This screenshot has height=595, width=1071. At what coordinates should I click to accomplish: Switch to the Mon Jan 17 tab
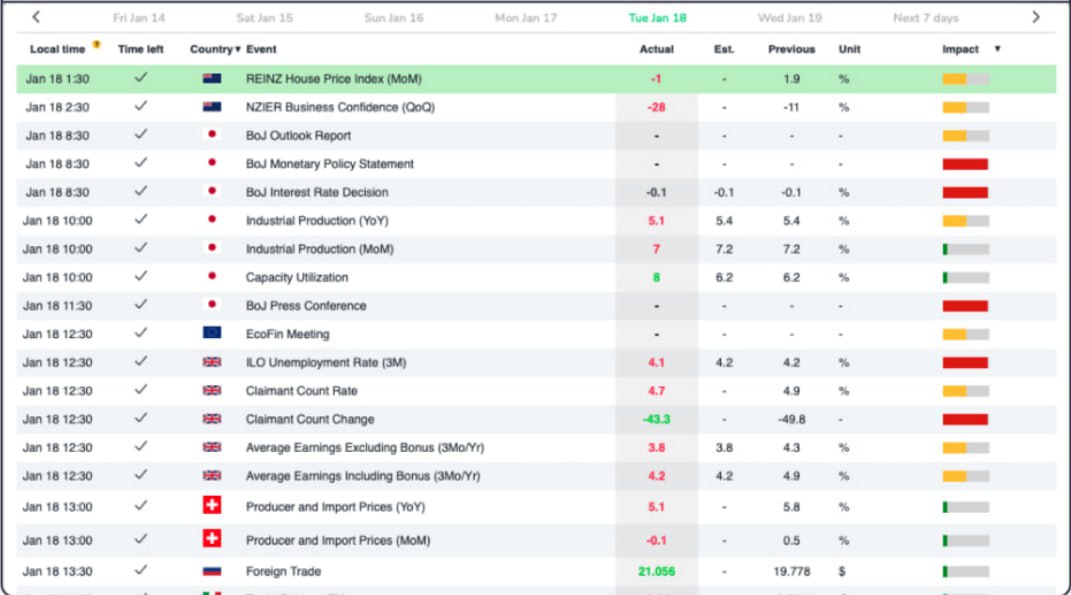coord(526,18)
